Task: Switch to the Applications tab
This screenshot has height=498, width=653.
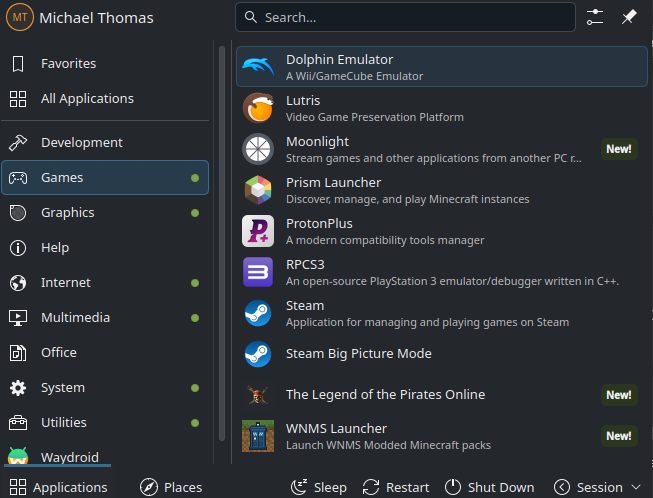Action: [58, 487]
